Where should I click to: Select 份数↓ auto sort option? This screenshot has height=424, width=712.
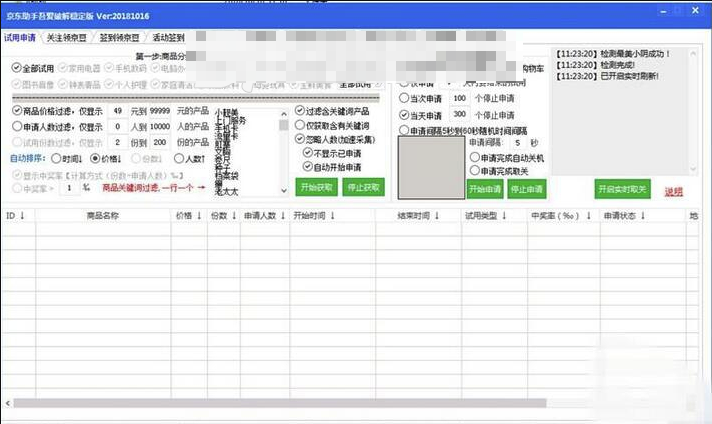click(x=146, y=158)
